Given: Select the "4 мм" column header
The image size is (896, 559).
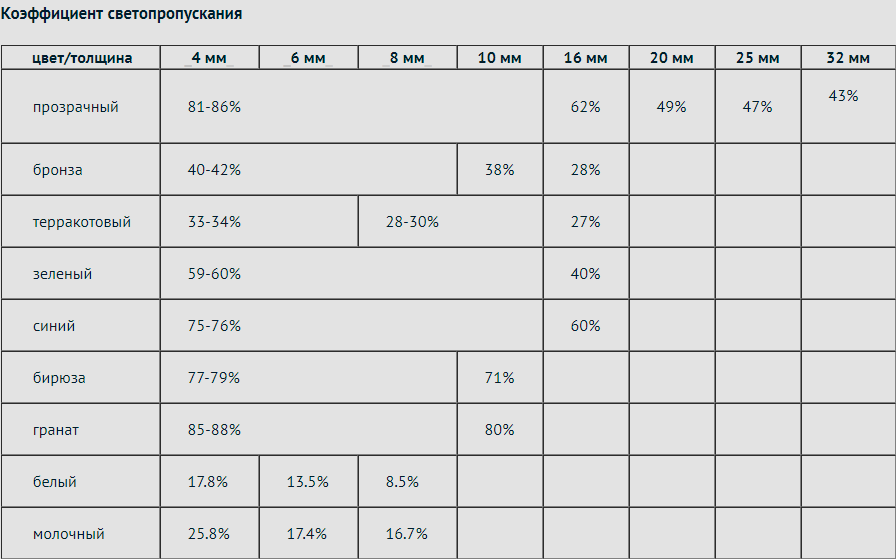Looking at the screenshot, I should tap(209, 58).
